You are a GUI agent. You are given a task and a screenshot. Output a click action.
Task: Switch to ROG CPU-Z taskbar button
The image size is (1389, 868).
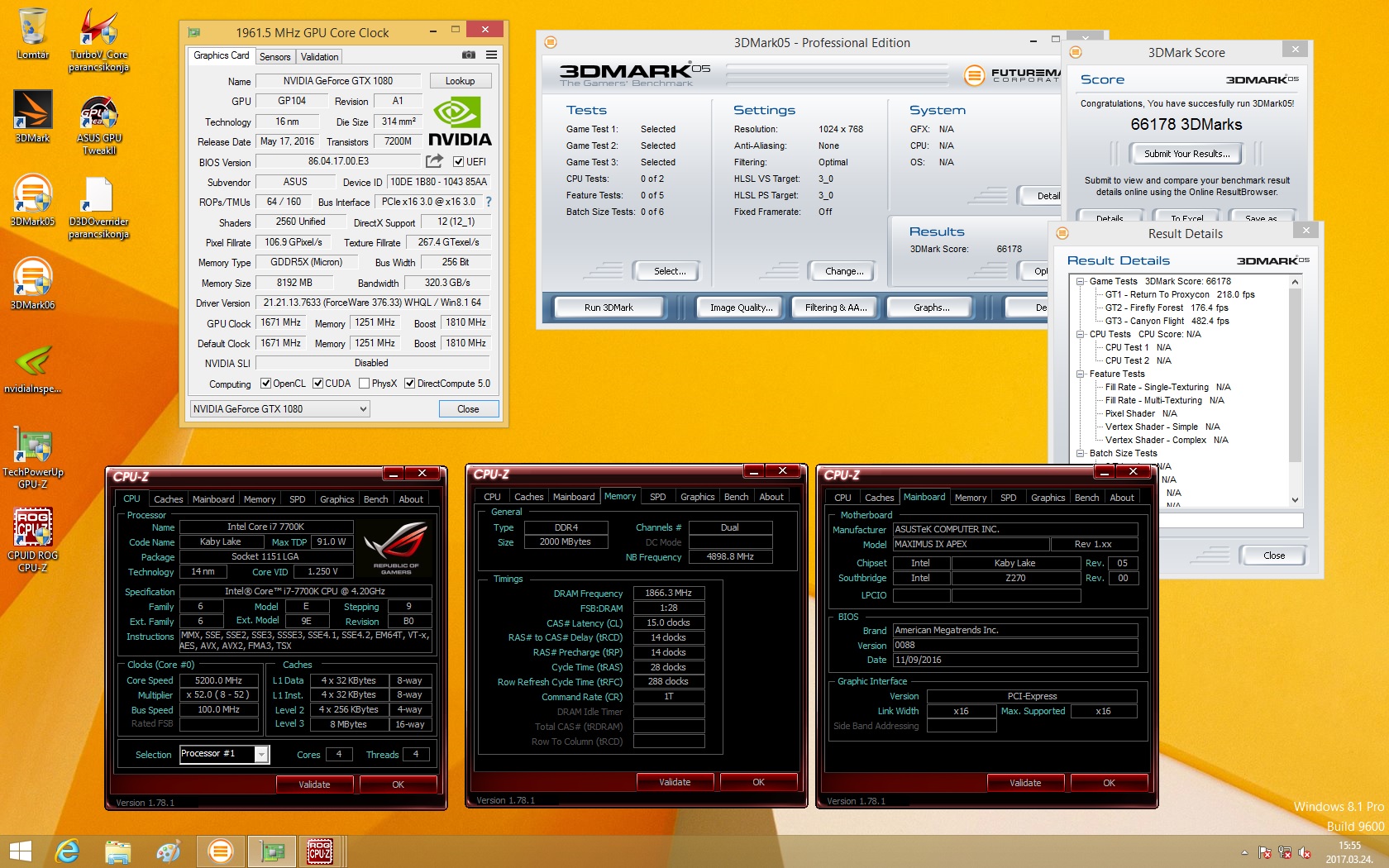pos(320,851)
